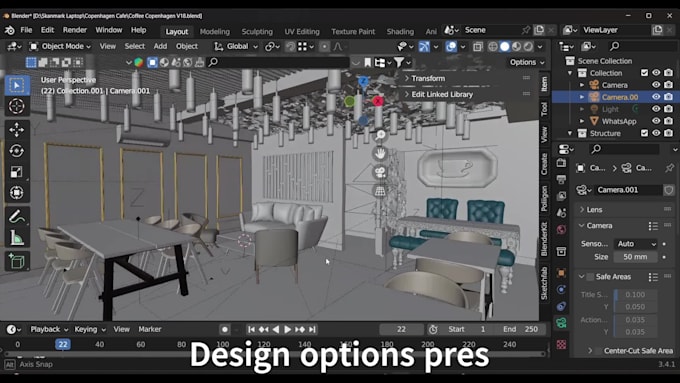Activate the Add Cube tool
Screen dimensions: 680x383
[16, 261]
